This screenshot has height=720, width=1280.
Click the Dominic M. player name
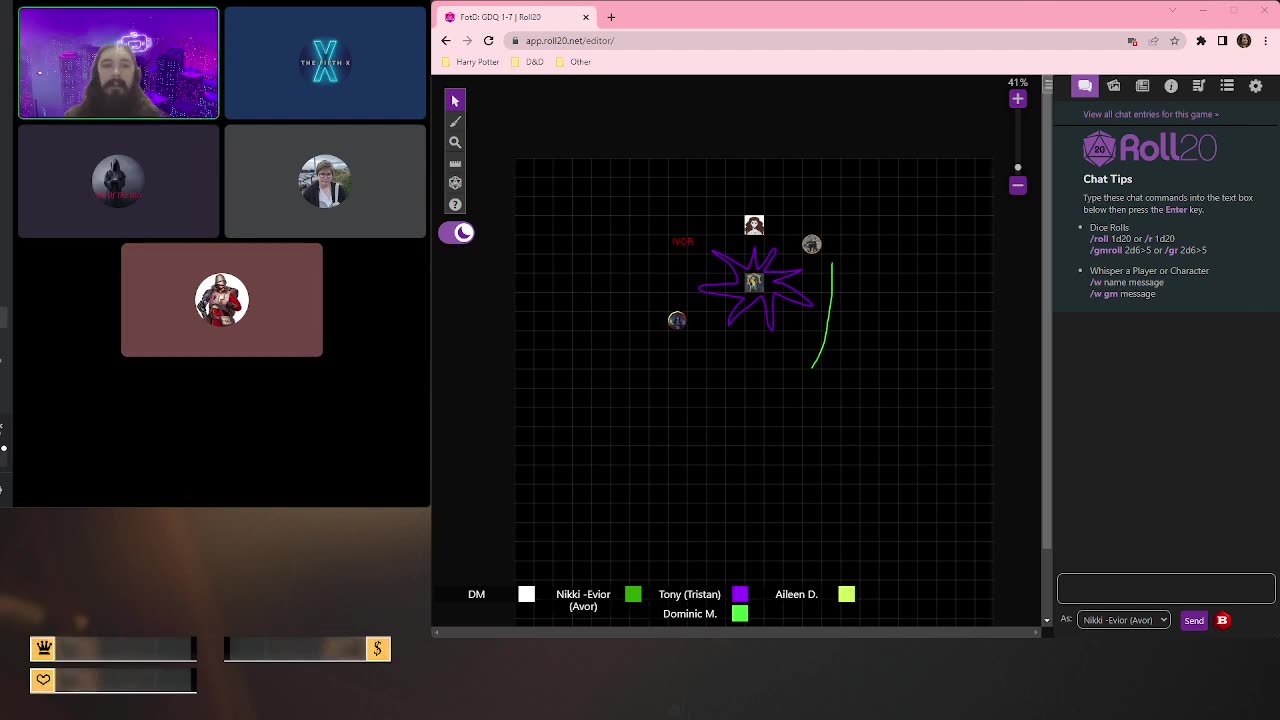coord(690,614)
